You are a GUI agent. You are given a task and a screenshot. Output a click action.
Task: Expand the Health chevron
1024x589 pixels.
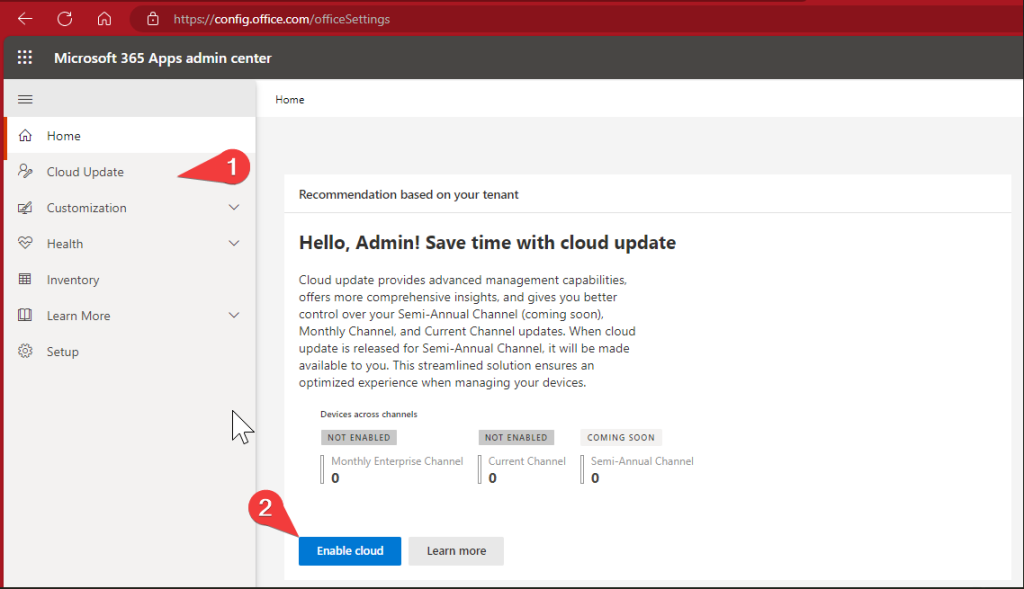234,243
